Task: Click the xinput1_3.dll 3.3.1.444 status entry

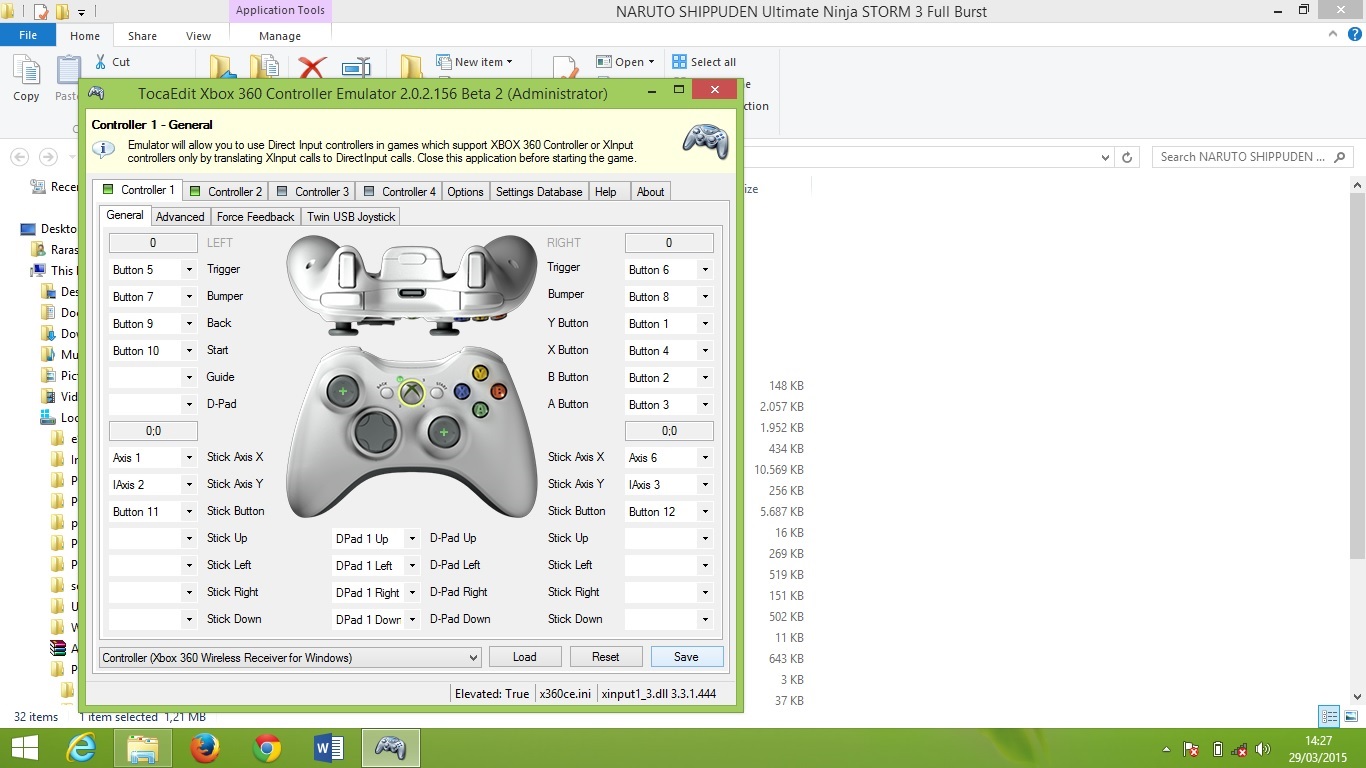Action: point(659,694)
